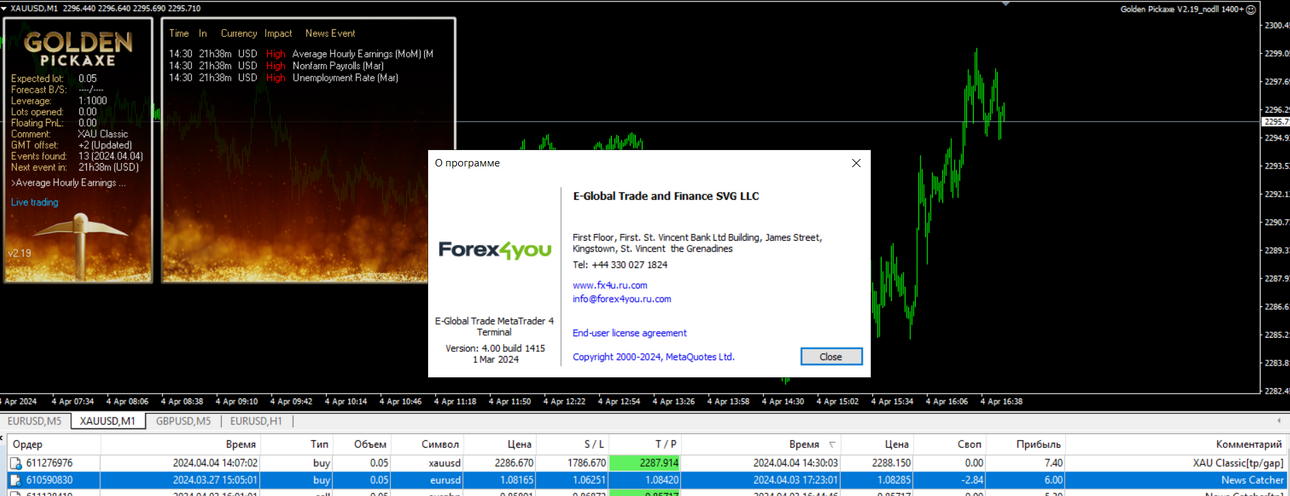Click the order icon of row 611276976
The height and width of the screenshot is (496, 1290).
[15, 464]
